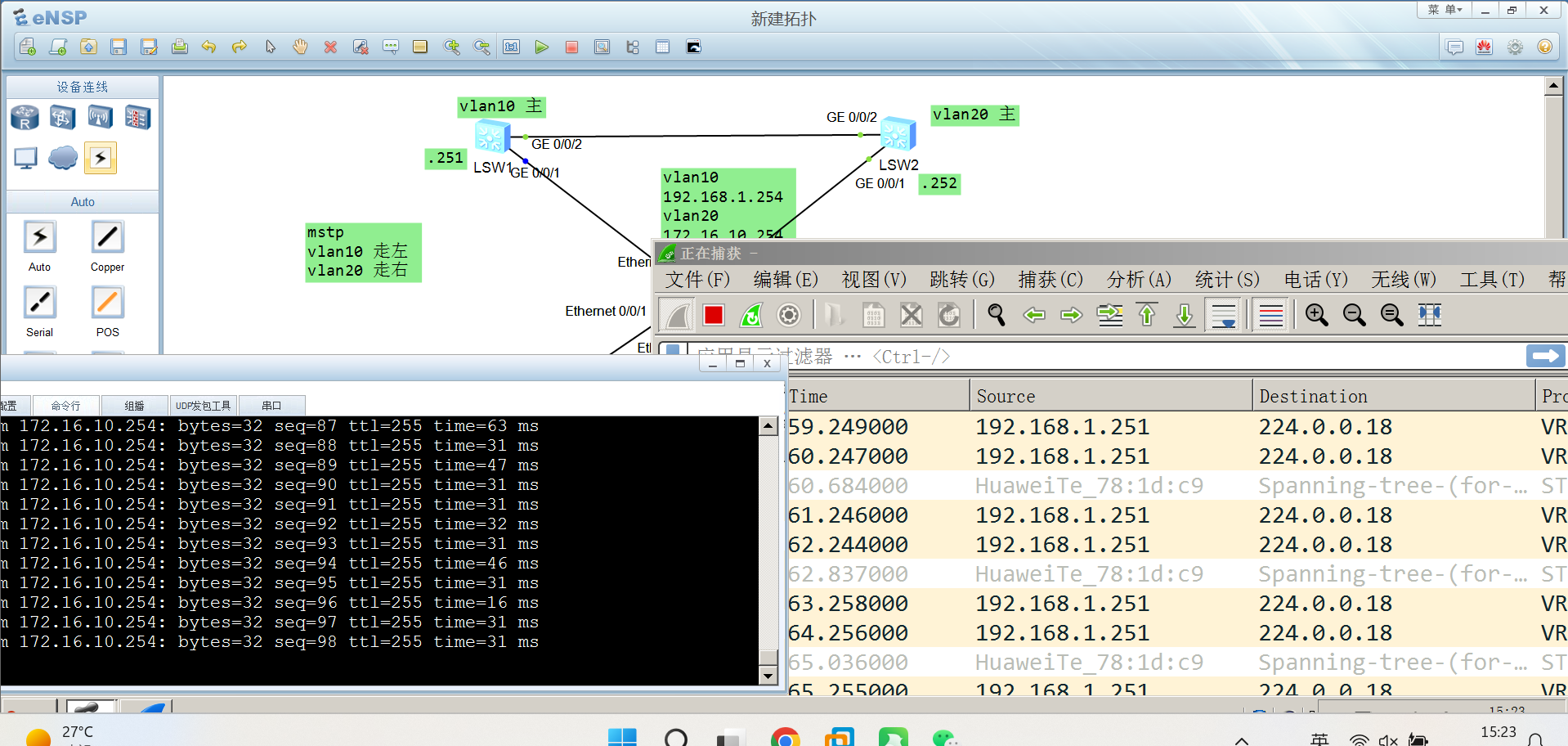The image size is (1568, 746).
Task: Reset canvas to 1:1 fit view
Action: 512,47
